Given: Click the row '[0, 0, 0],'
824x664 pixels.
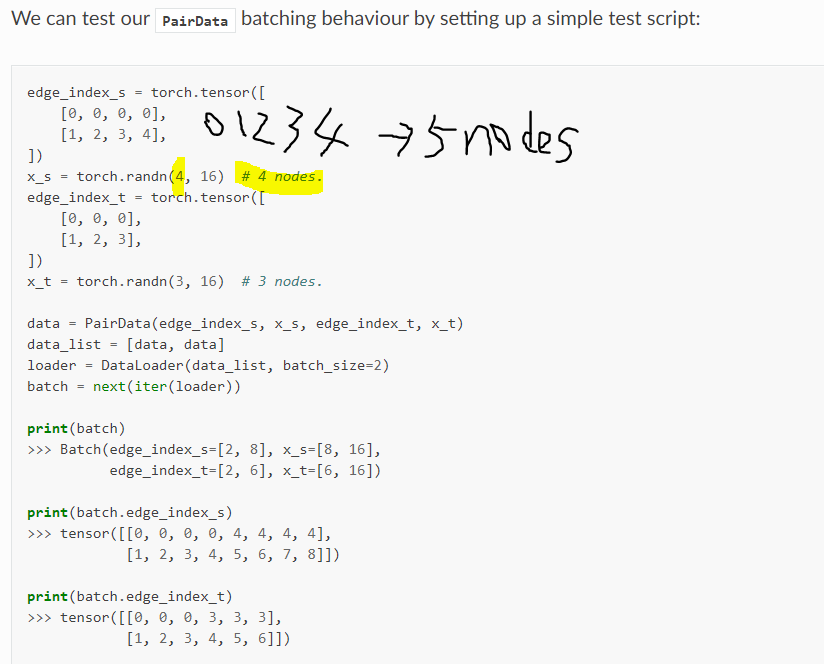Looking at the screenshot, I should (x=101, y=219).
